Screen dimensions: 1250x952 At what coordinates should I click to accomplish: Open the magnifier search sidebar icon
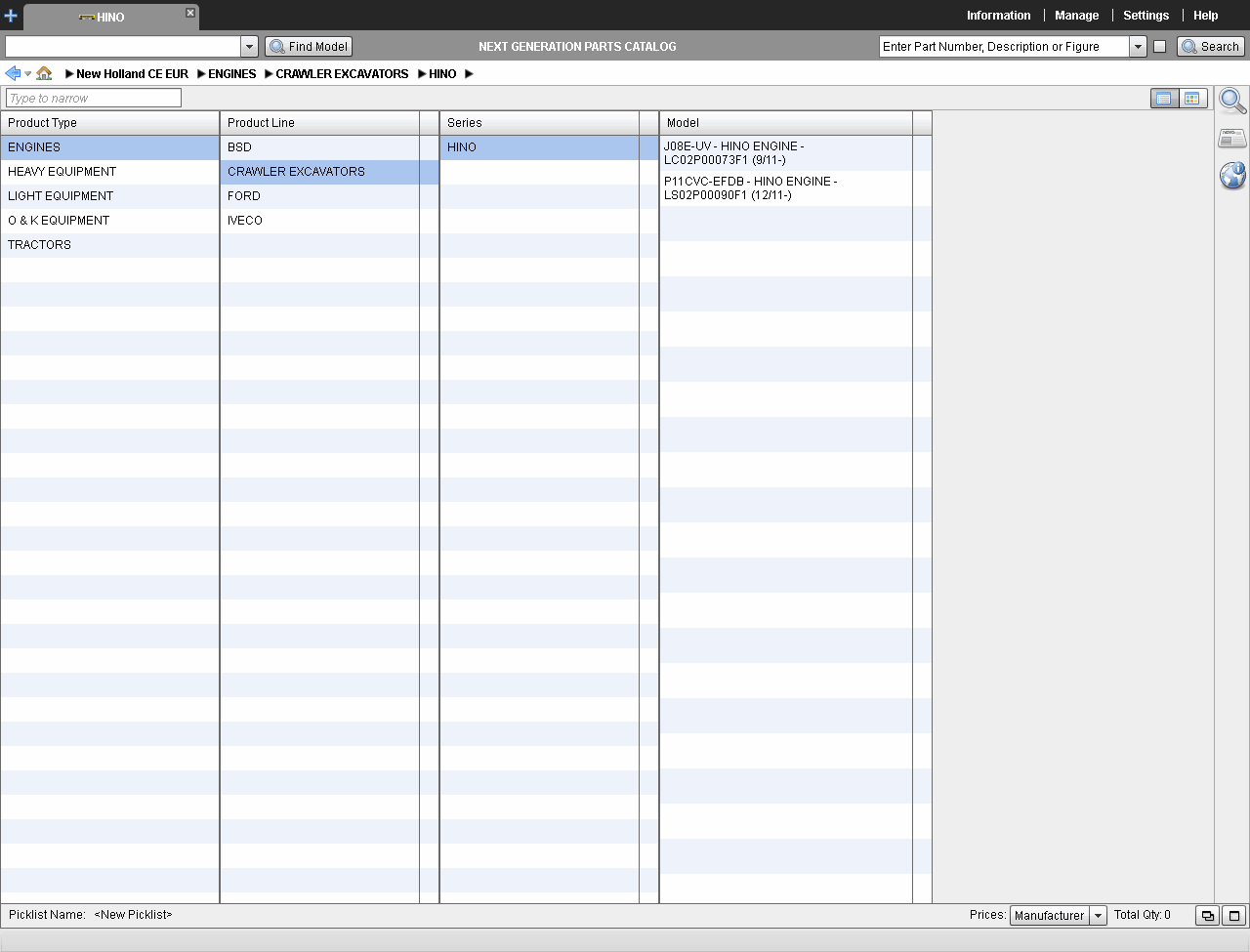tap(1232, 101)
